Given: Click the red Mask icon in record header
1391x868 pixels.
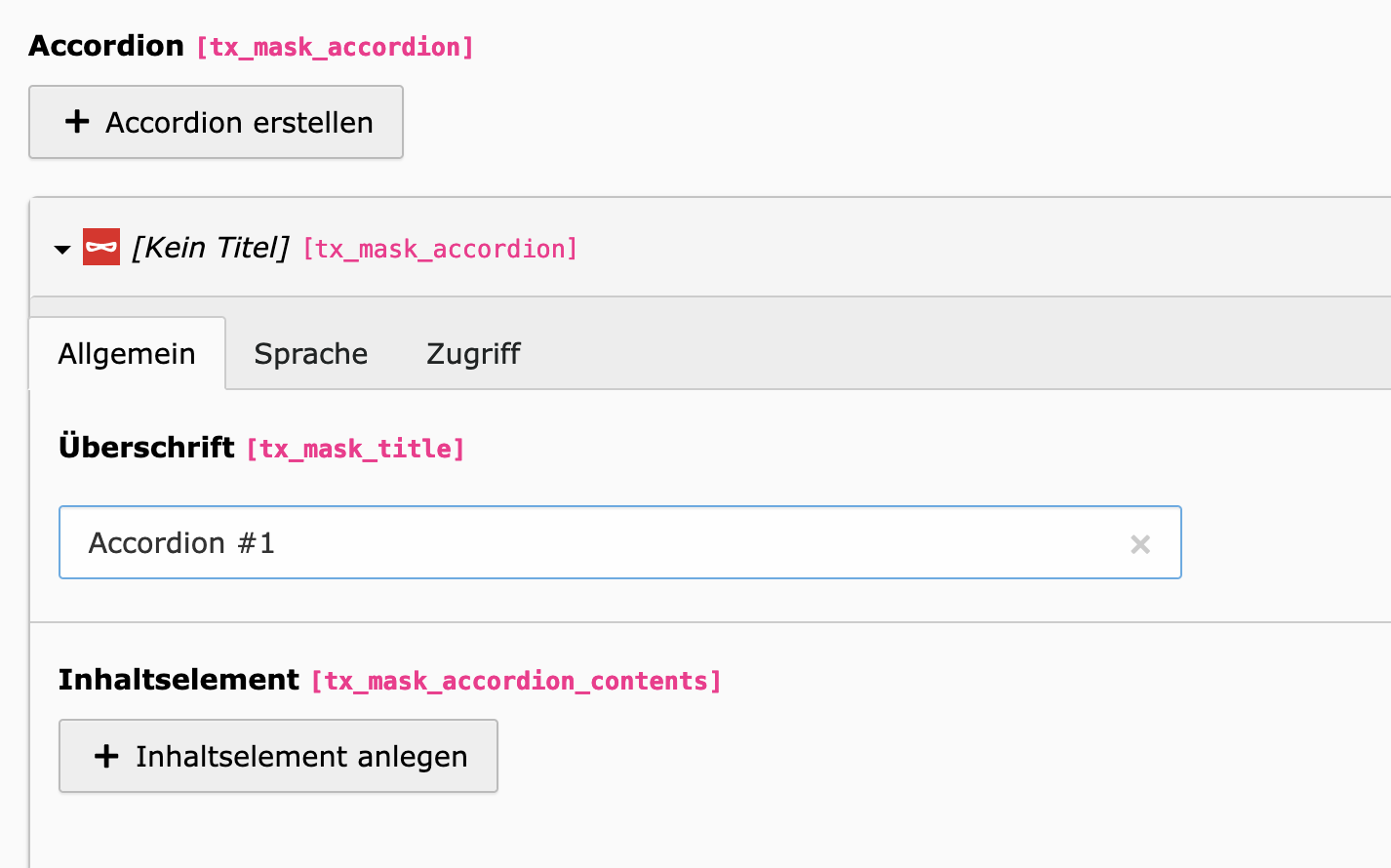Looking at the screenshot, I should tap(101, 248).
